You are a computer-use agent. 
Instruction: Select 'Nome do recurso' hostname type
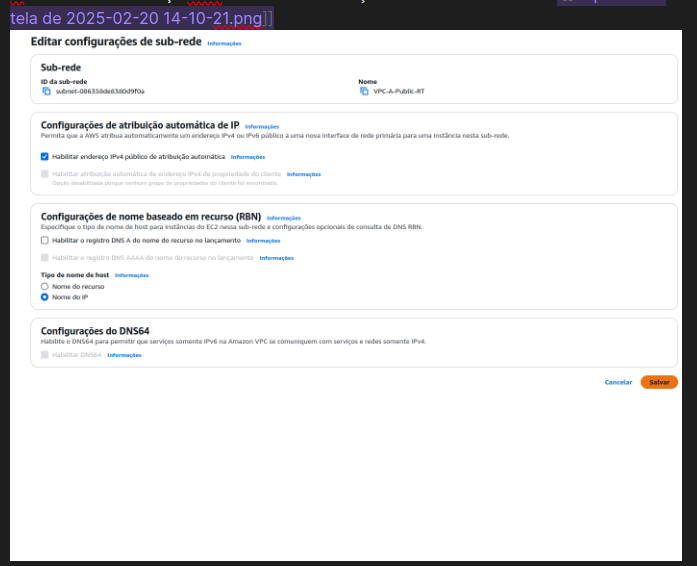[45, 287]
